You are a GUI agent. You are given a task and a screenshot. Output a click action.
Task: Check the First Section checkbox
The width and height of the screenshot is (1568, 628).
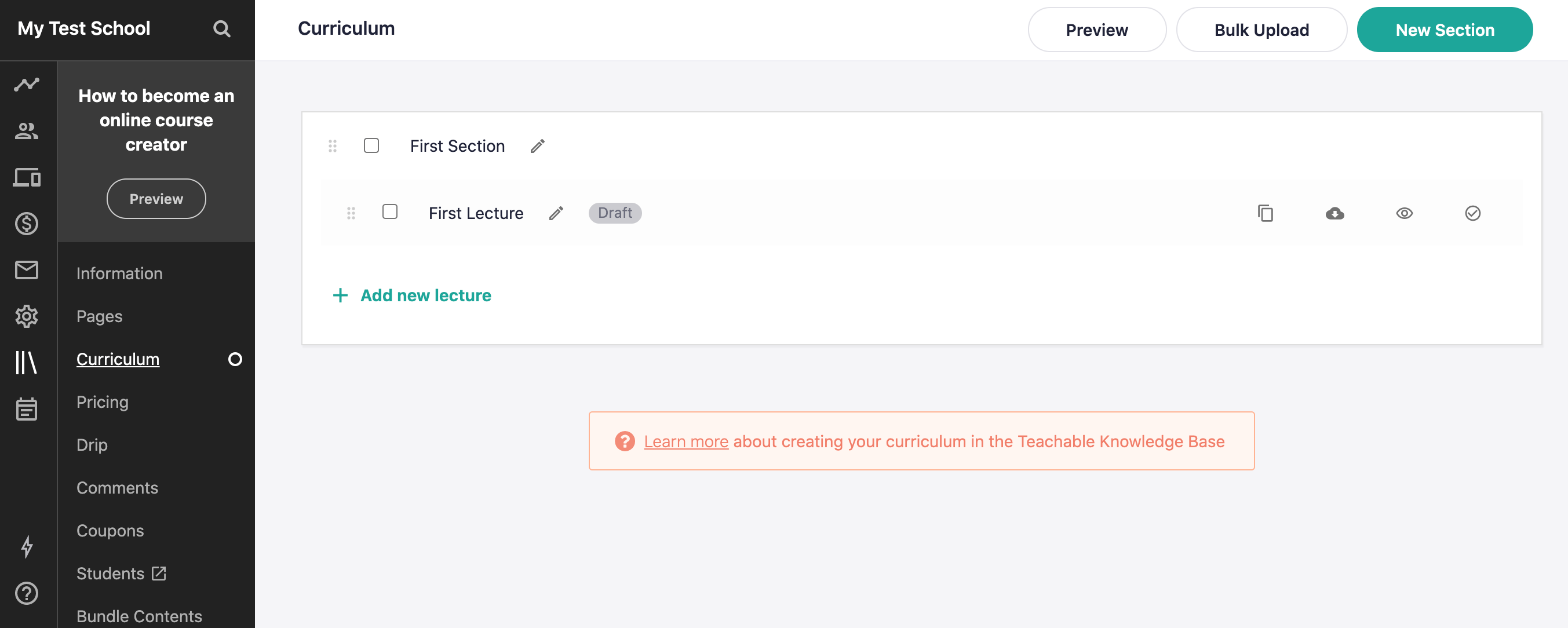pyautogui.click(x=371, y=145)
